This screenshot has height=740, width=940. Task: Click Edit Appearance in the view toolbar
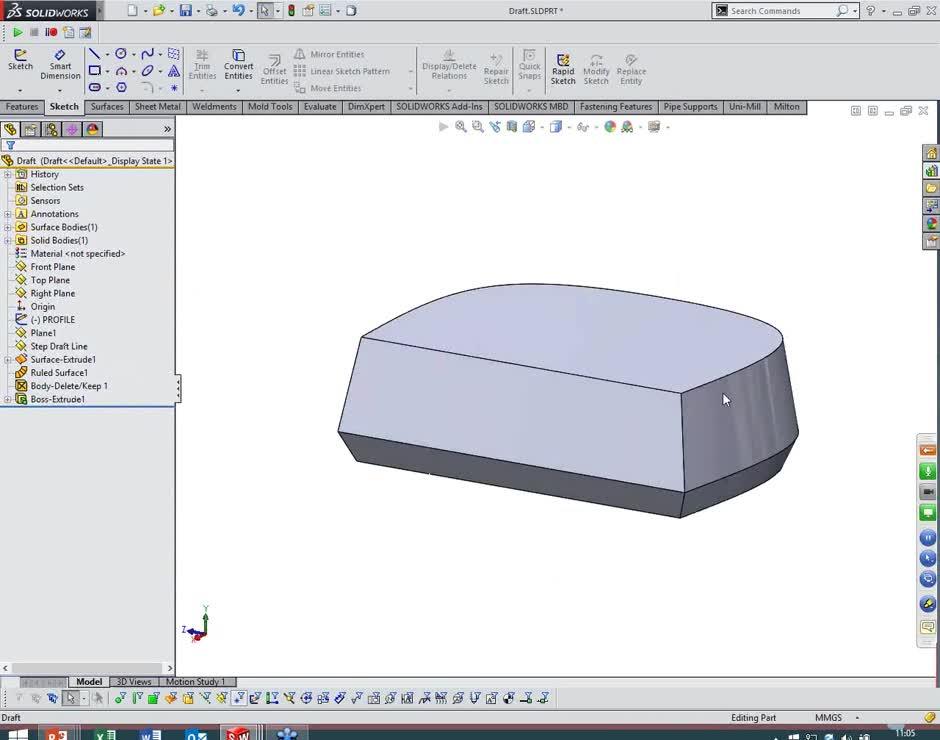click(607, 127)
